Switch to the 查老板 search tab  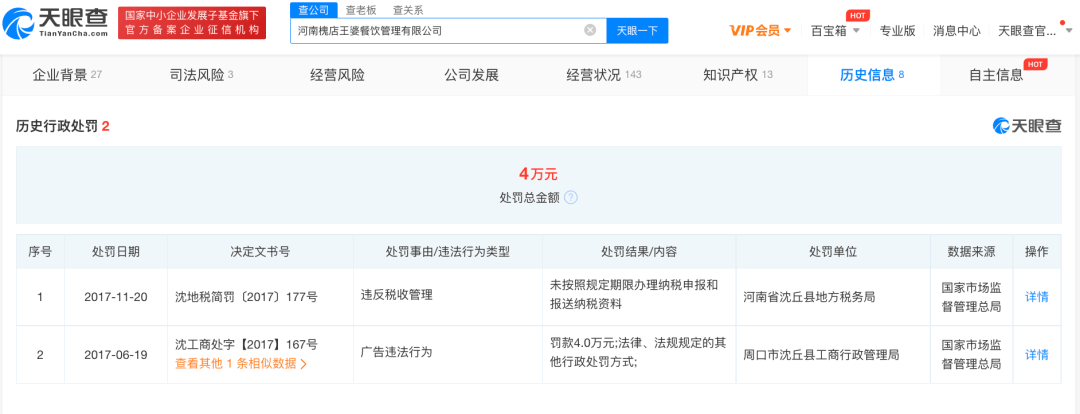click(361, 9)
